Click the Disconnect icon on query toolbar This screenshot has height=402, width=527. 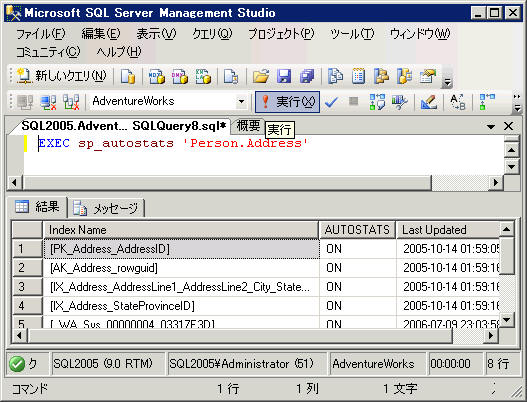[48, 102]
